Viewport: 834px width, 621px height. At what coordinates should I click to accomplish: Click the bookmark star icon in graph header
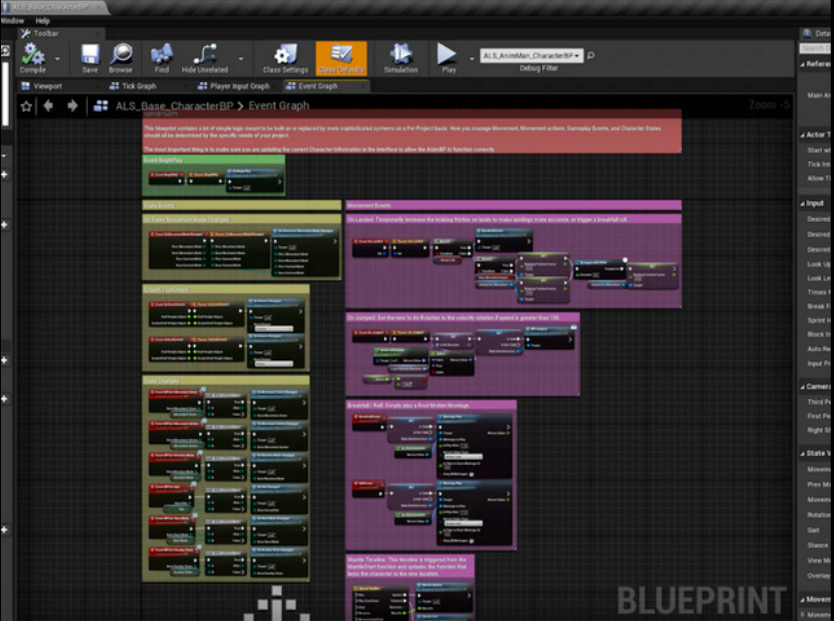pos(26,106)
